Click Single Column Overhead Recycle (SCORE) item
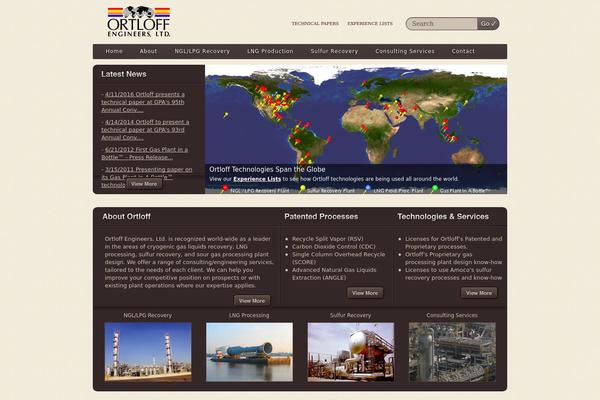The image size is (600, 400). pyautogui.click(x=339, y=258)
